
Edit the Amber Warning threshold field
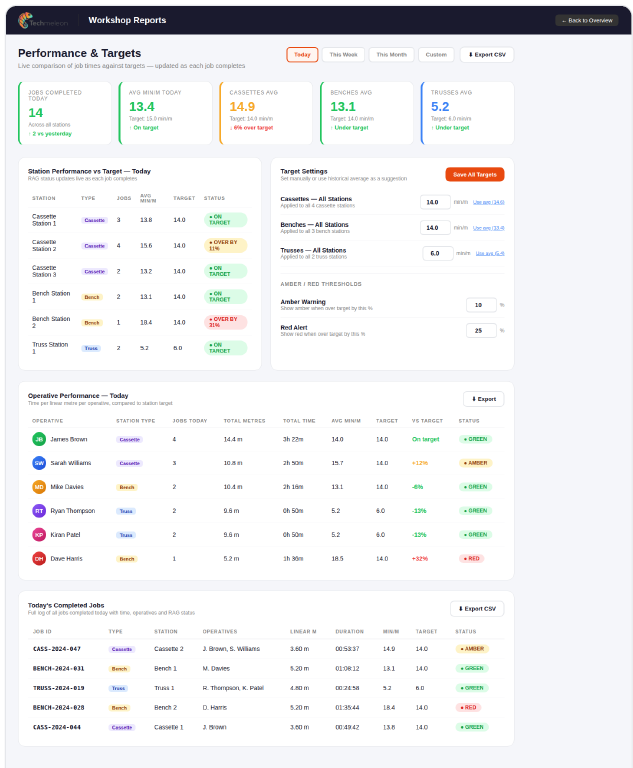click(481, 305)
